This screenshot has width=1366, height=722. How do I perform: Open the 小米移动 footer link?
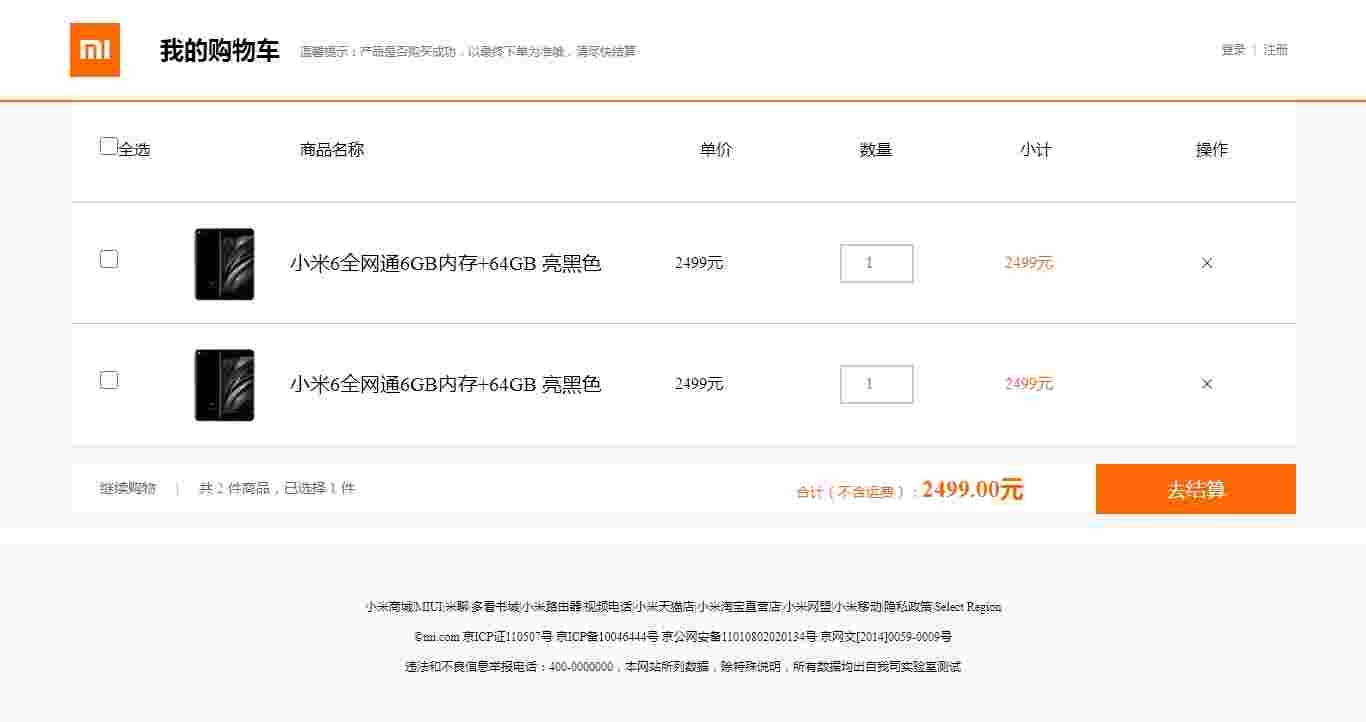859,607
